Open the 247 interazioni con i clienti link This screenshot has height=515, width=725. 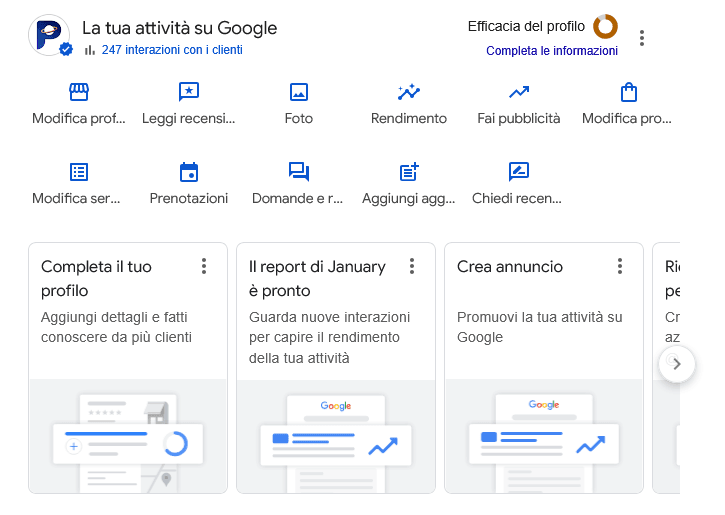coord(172,50)
